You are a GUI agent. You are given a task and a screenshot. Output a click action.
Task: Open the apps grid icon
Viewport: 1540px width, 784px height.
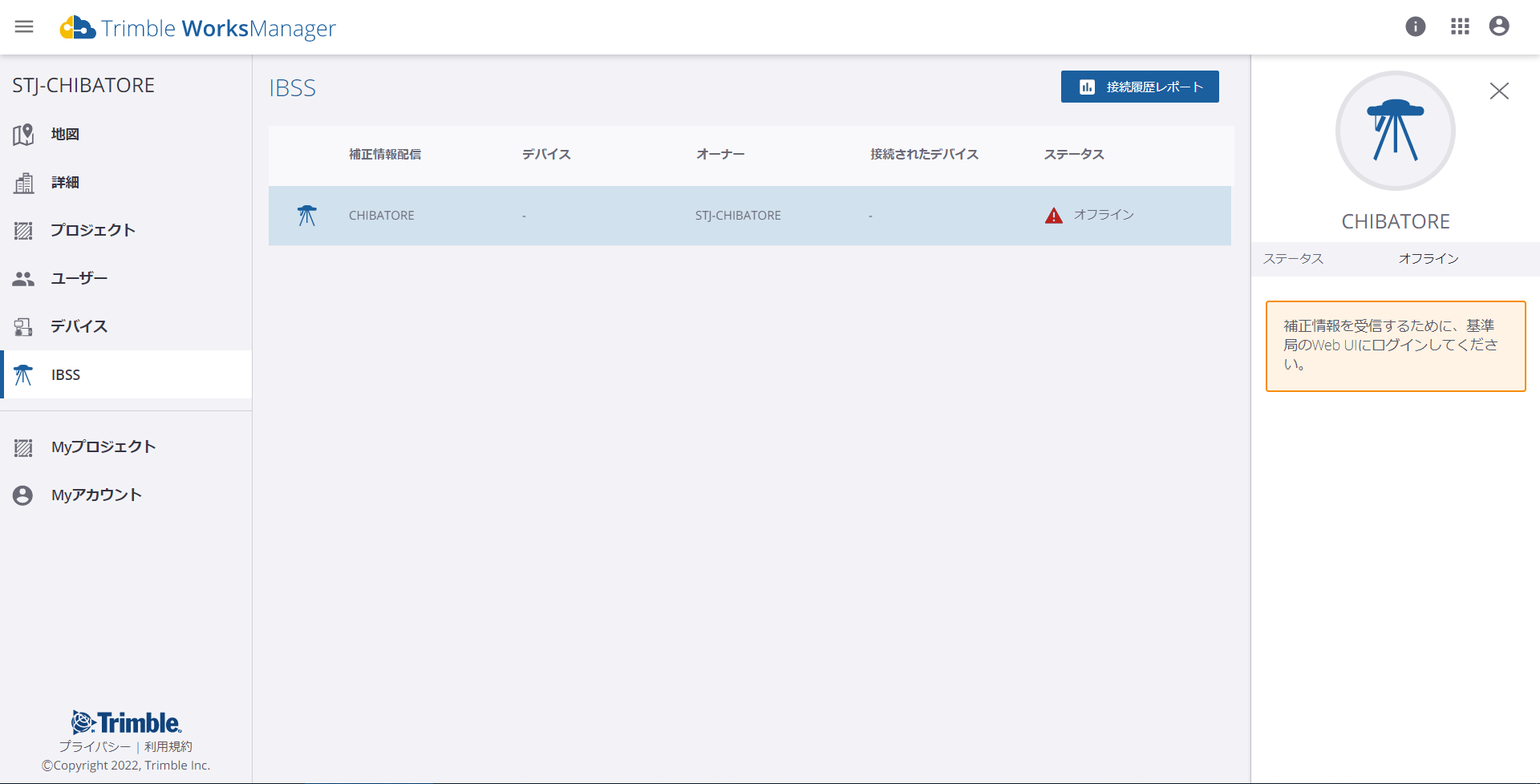(1460, 26)
